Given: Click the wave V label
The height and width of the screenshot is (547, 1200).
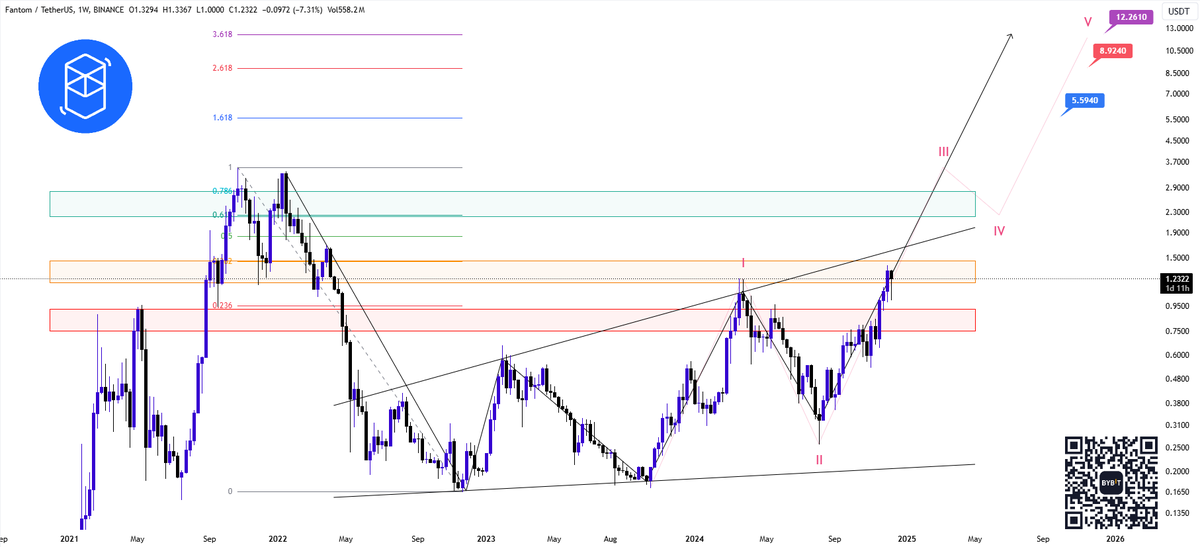Looking at the screenshot, I should pos(1087,21).
